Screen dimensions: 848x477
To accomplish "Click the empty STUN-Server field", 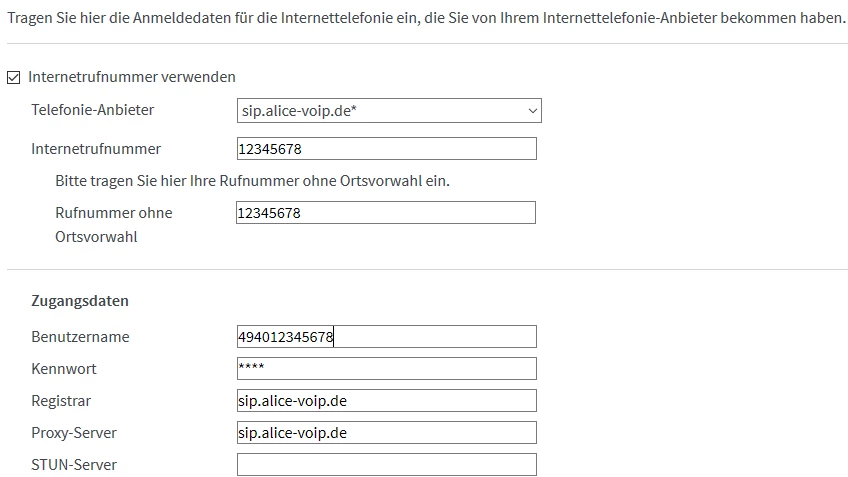I will [386, 465].
